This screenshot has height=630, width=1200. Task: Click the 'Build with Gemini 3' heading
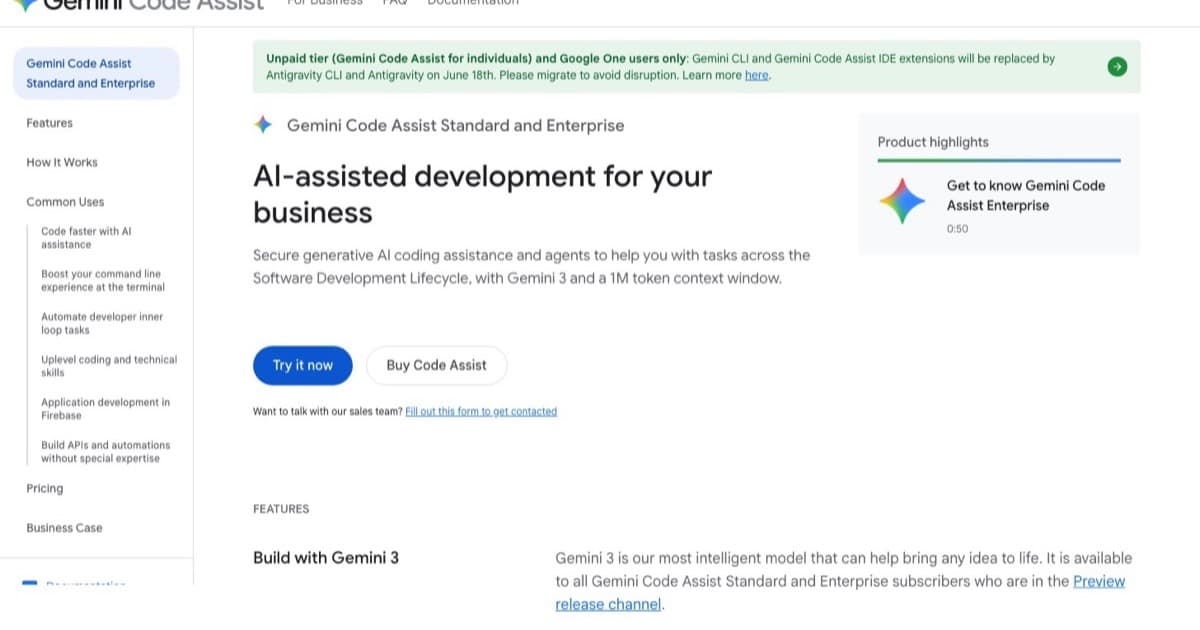click(326, 558)
